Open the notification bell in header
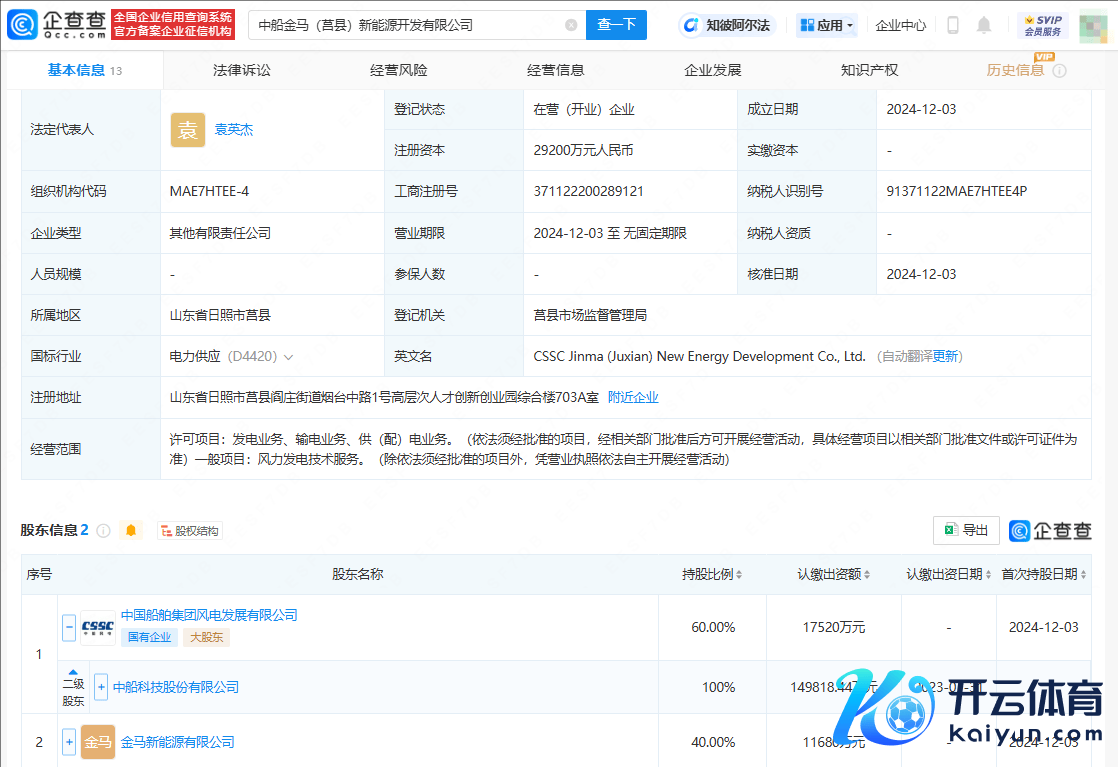This screenshot has width=1118, height=767. click(984, 25)
